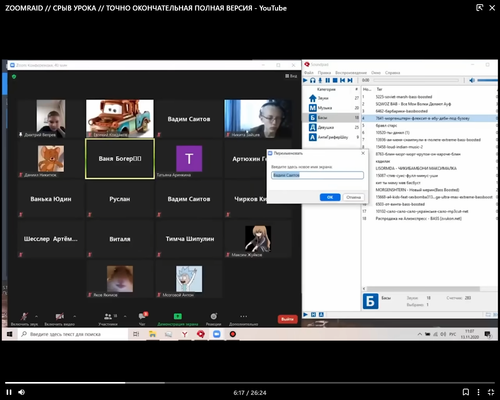Open Task View on the taskbar
500x400 pixels.
click(x=136, y=334)
